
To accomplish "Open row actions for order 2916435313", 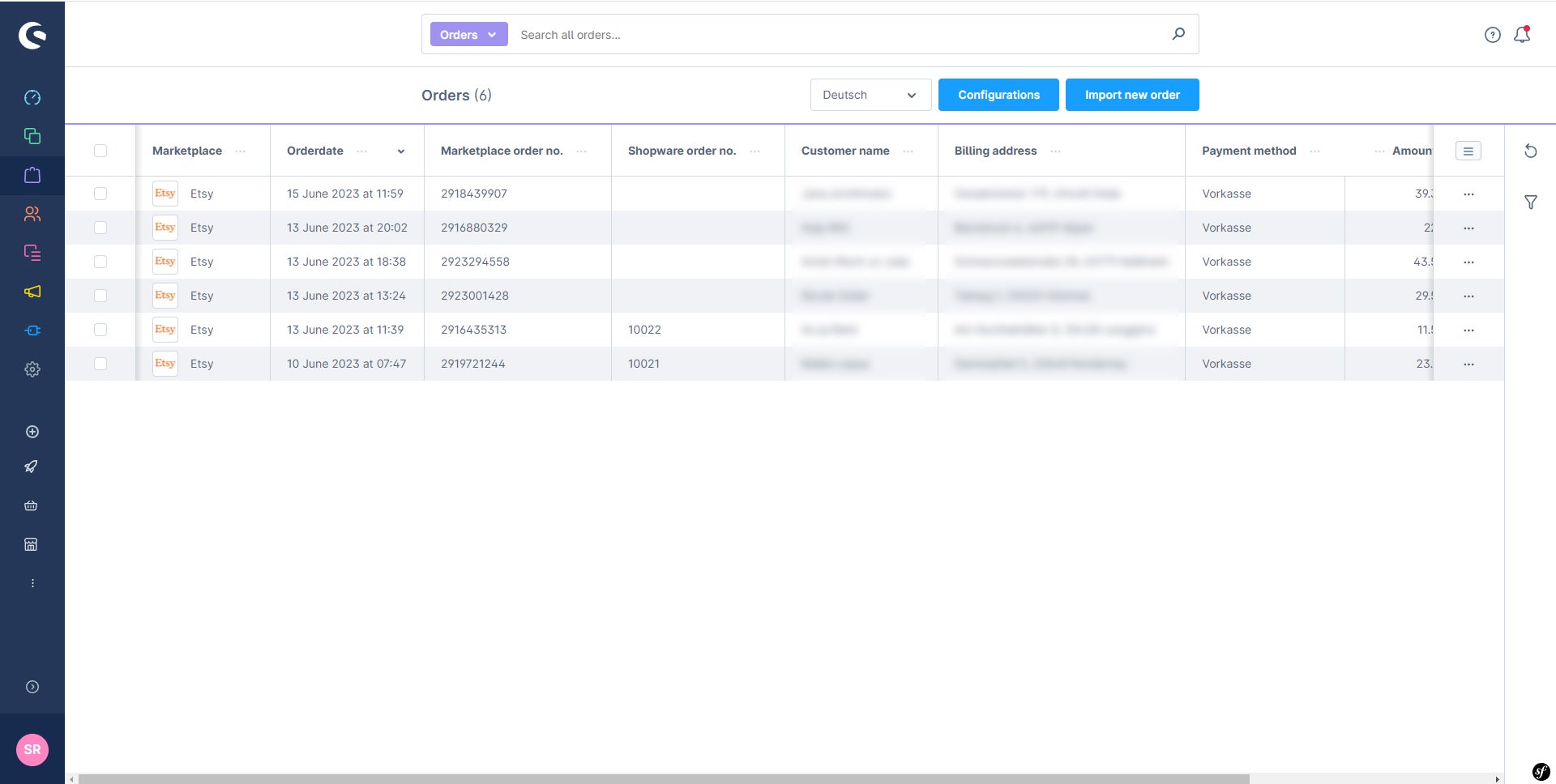I will click(1468, 330).
